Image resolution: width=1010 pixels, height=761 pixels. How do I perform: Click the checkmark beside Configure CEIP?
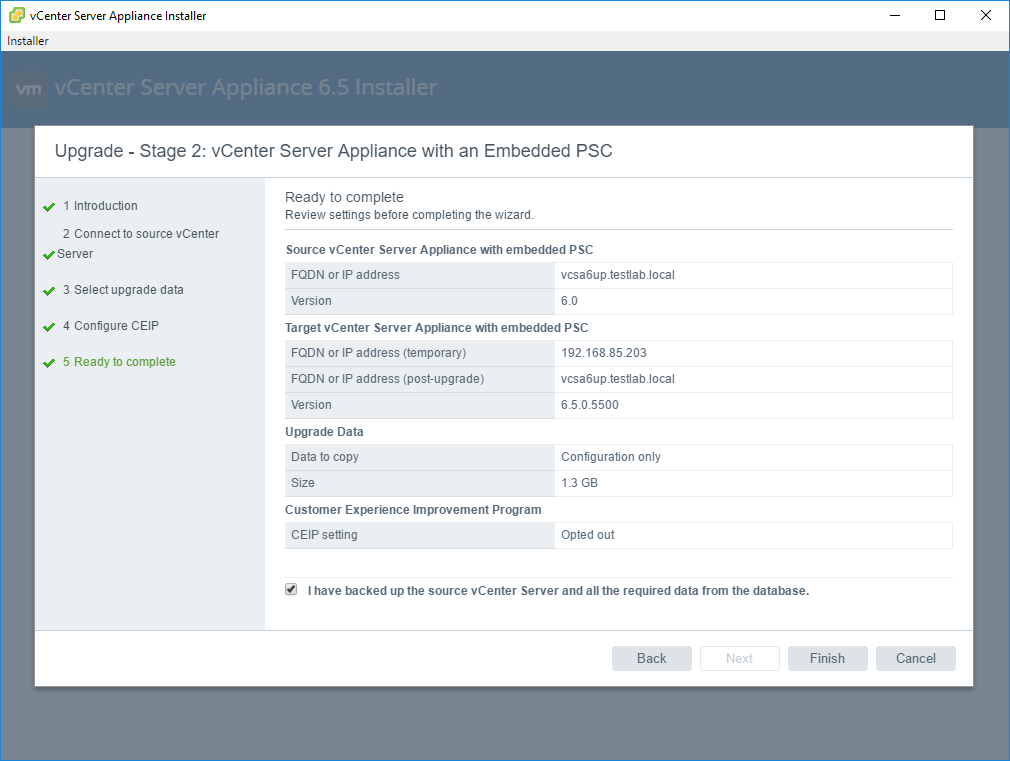tap(49, 327)
